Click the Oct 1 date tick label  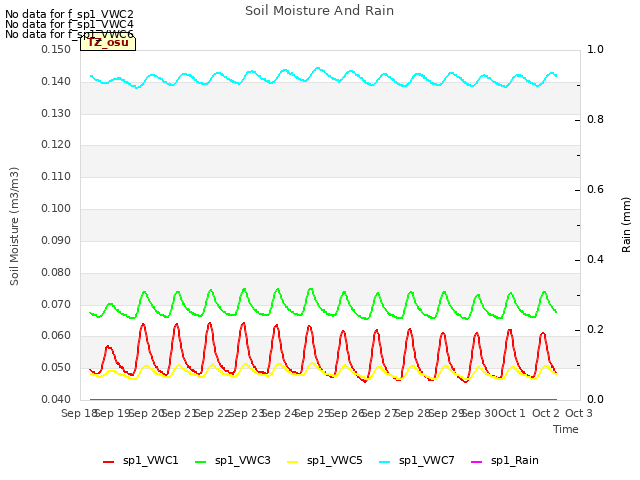click(512, 413)
